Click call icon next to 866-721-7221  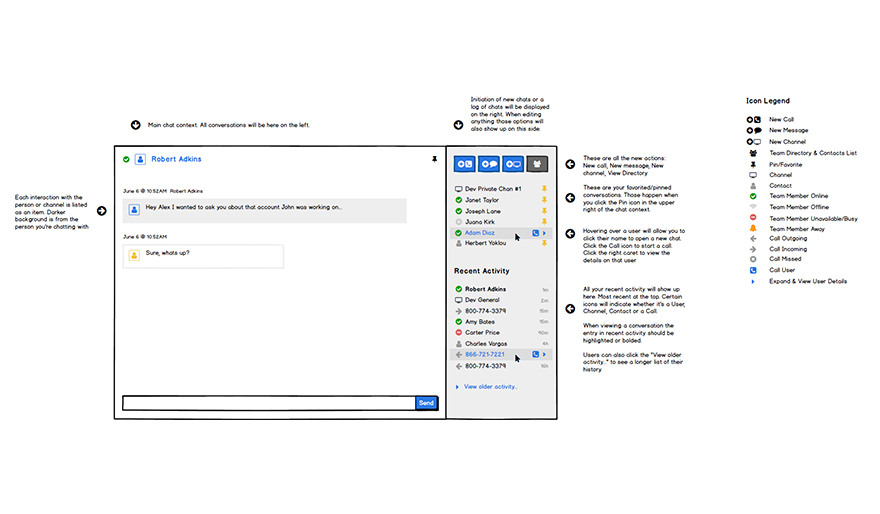(536, 354)
